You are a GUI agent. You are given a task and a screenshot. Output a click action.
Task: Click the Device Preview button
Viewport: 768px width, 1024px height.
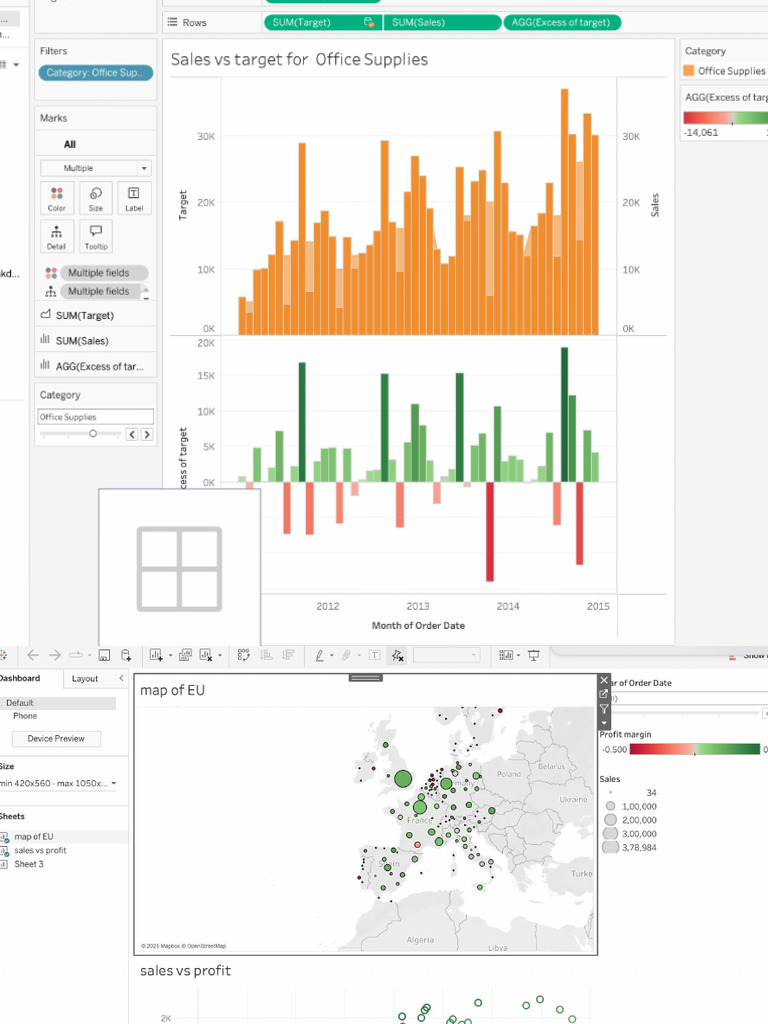coord(56,739)
